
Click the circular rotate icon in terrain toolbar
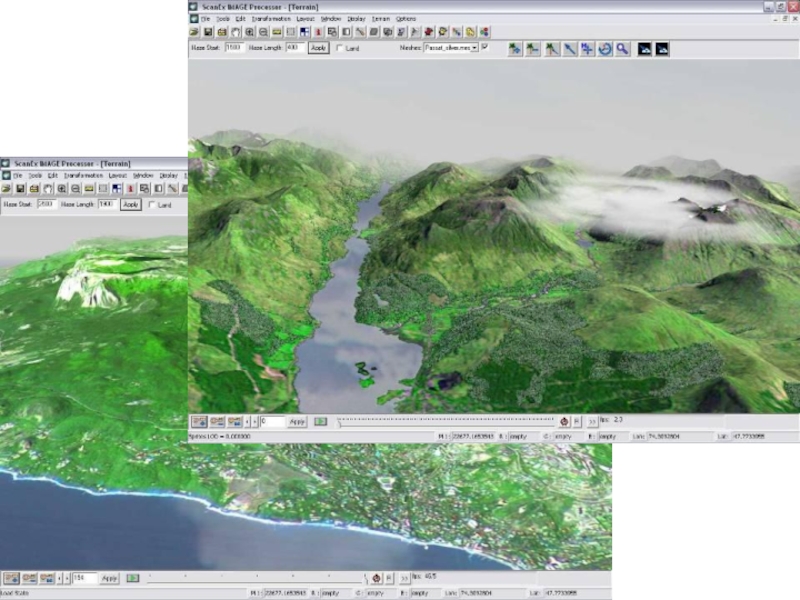605,48
